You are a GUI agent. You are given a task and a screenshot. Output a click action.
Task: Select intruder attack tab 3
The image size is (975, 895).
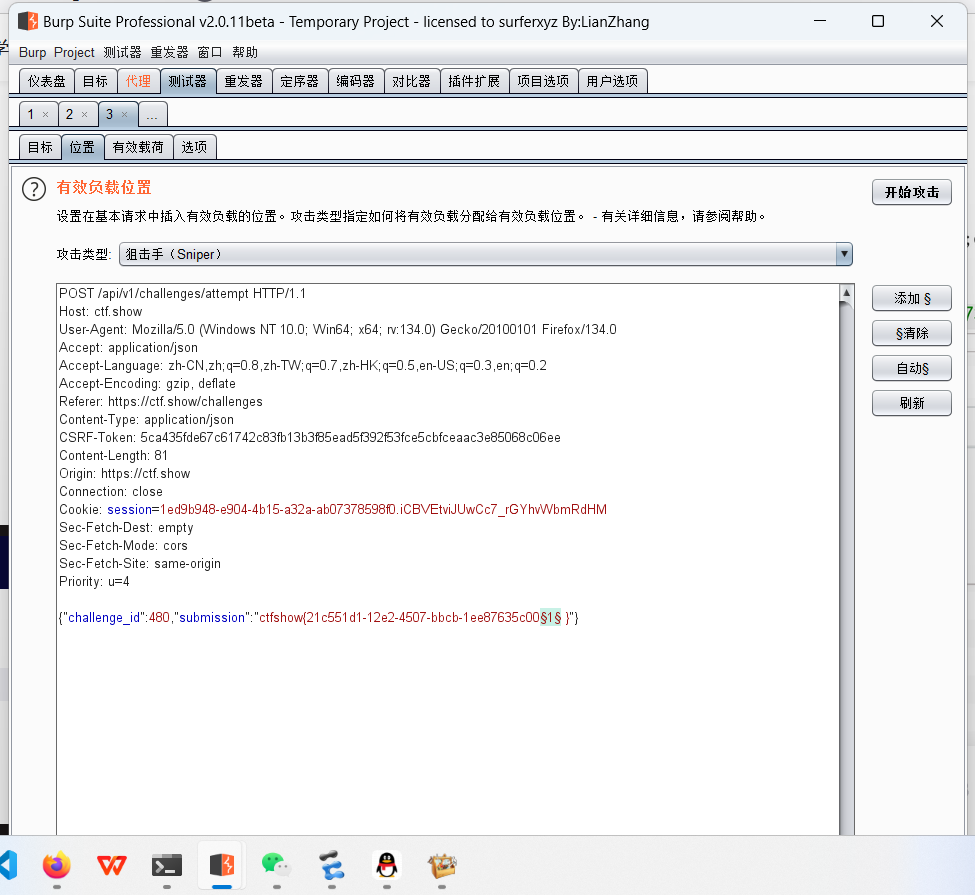(109, 114)
